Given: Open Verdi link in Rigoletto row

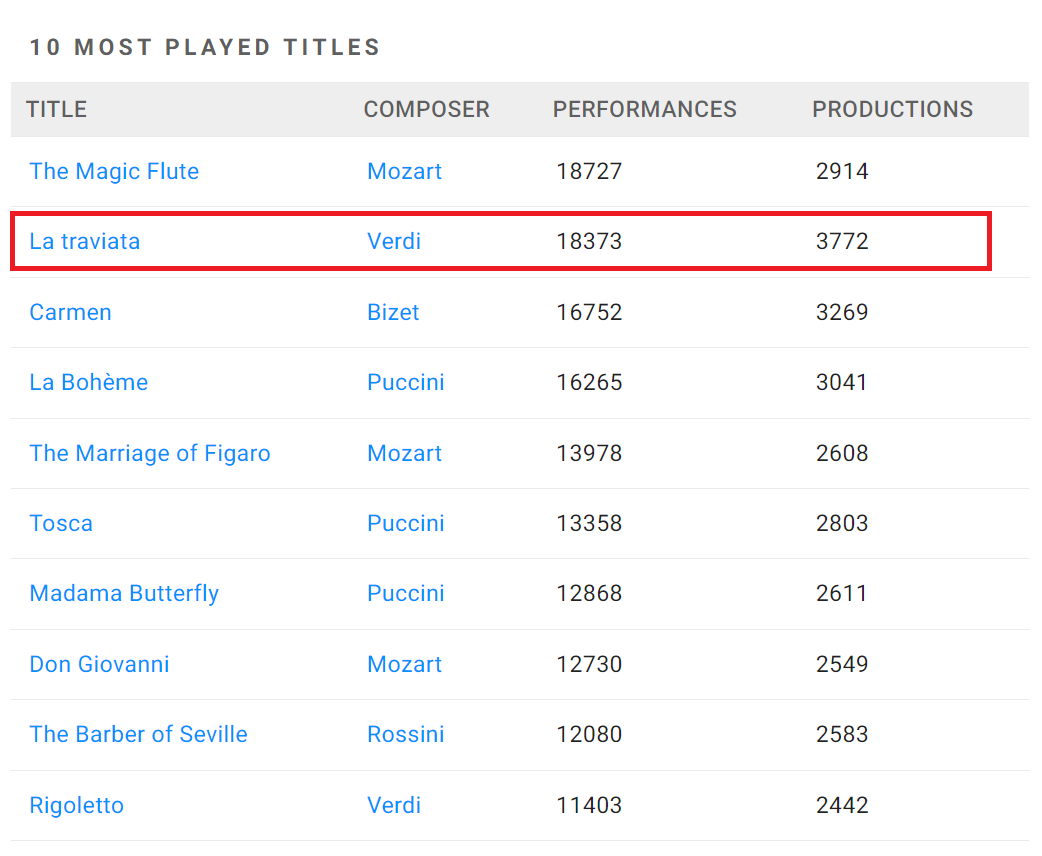Looking at the screenshot, I should [394, 805].
